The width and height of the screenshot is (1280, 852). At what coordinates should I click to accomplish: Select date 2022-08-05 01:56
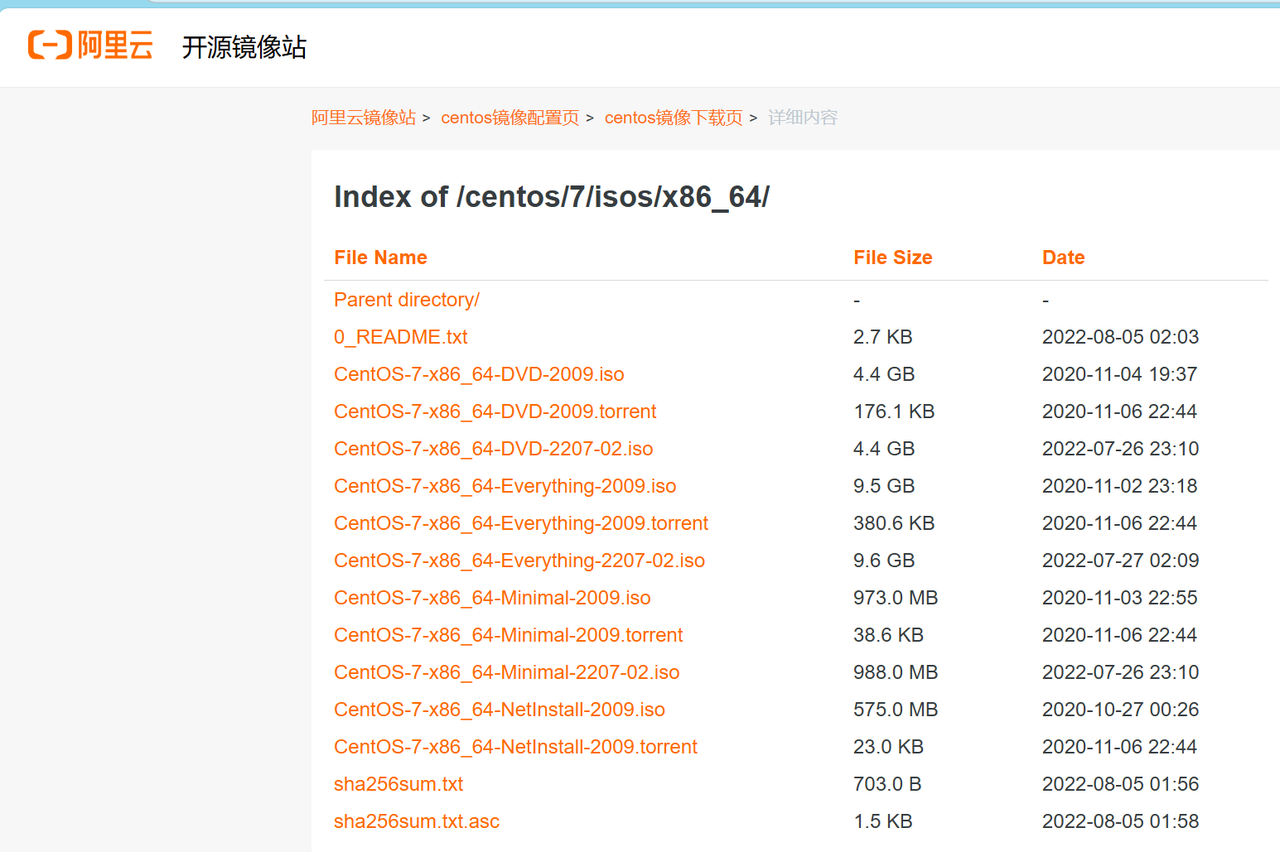tap(1120, 784)
